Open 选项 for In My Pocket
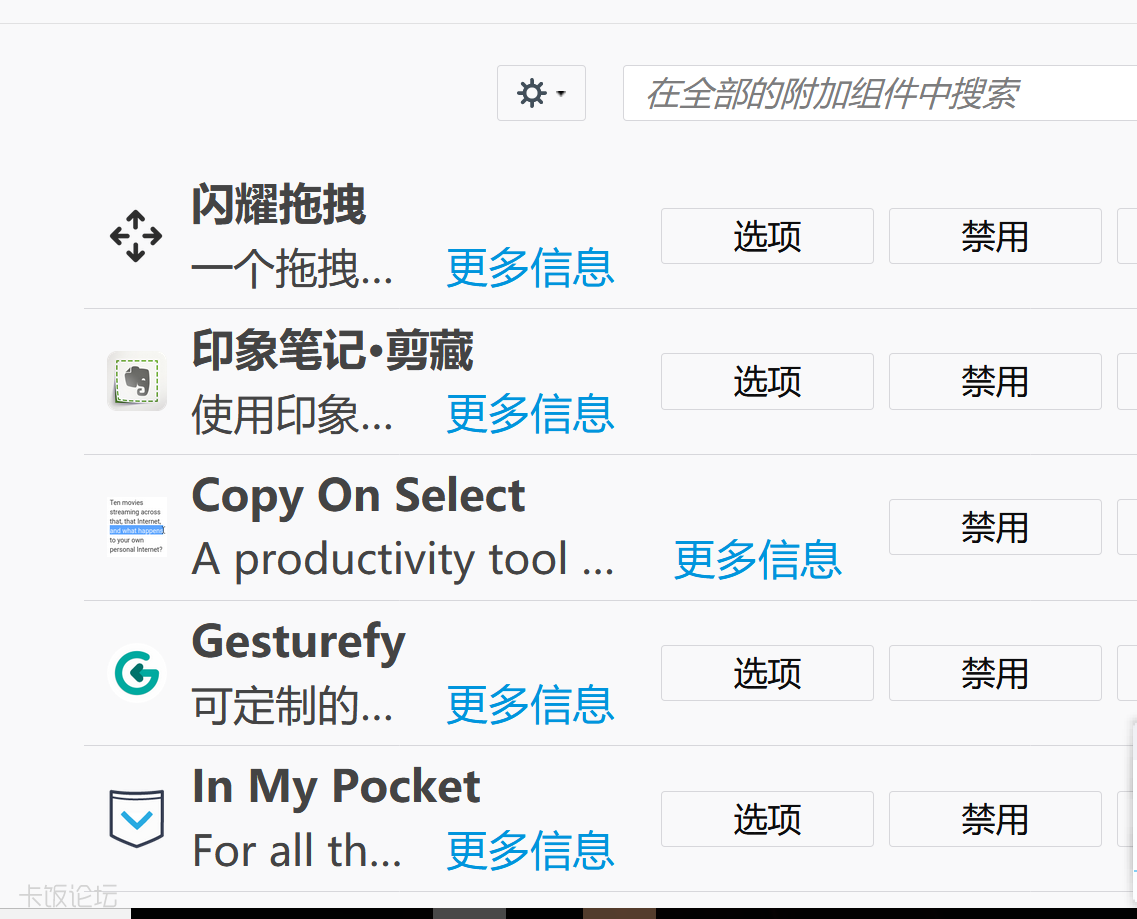Image resolution: width=1137 pixels, height=919 pixels. click(x=767, y=819)
